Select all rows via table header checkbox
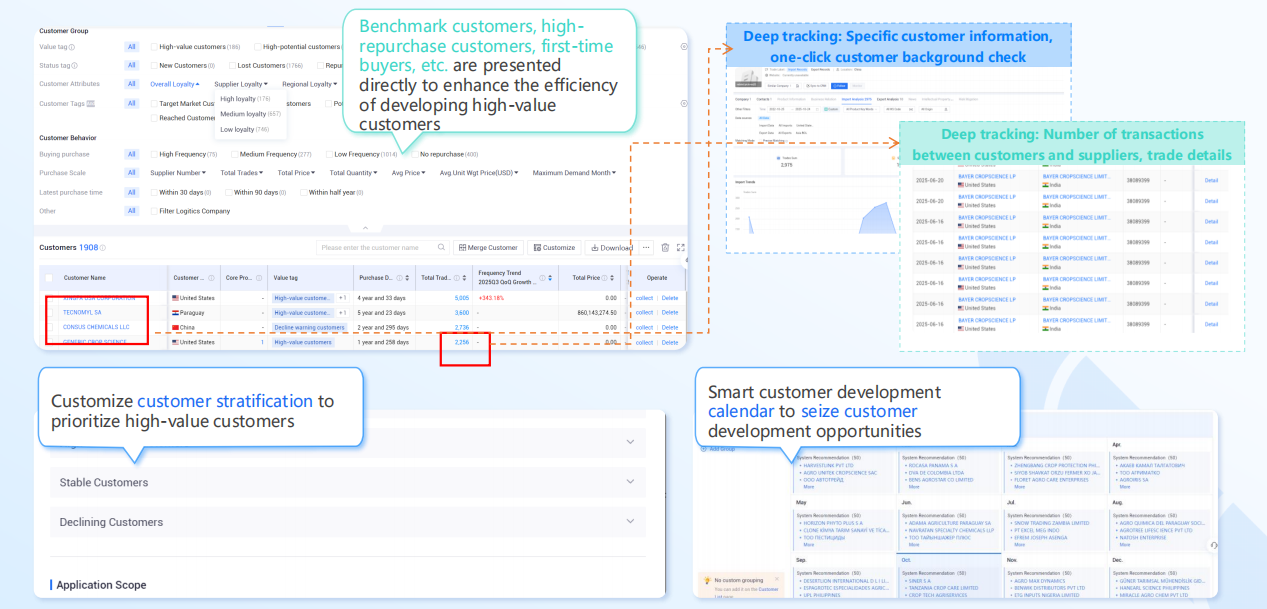The height and width of the screenshot is (609, 1267). tap(49, 278)
